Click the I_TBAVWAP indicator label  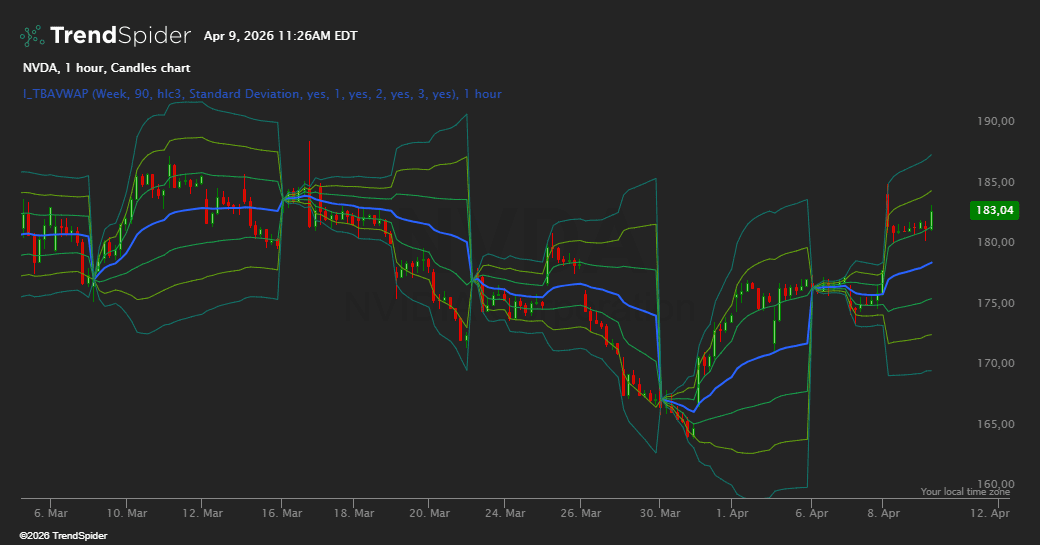pyautogui.click(x=262, y=94)
